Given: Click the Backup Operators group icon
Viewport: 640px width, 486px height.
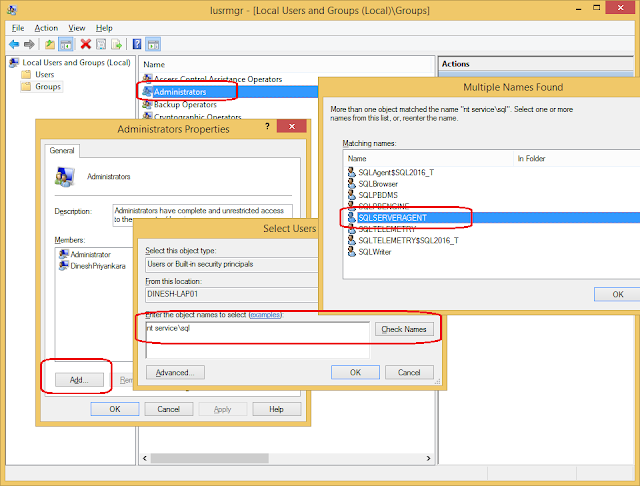Looking at the screenshot, I should point(147,104).
